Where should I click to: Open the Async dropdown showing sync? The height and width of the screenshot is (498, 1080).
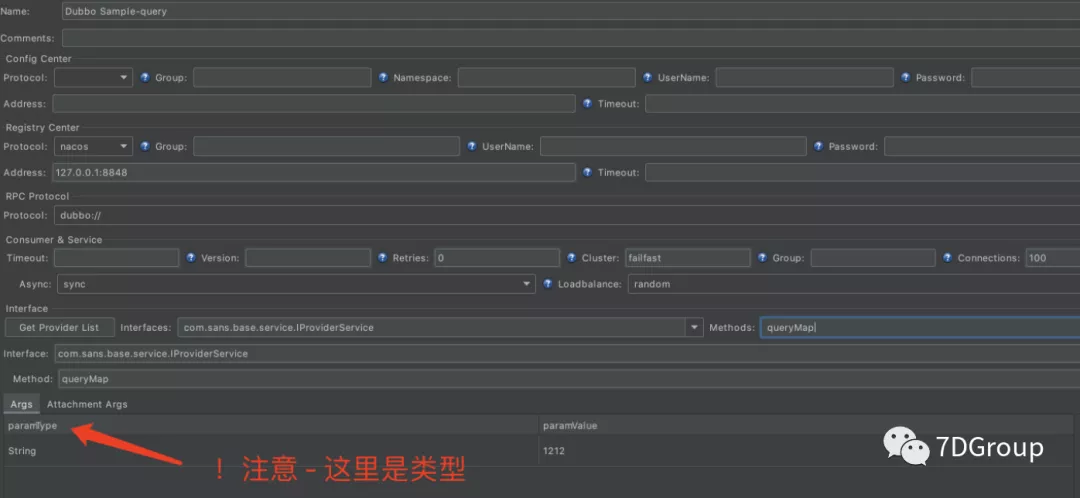tap(296, 284)
